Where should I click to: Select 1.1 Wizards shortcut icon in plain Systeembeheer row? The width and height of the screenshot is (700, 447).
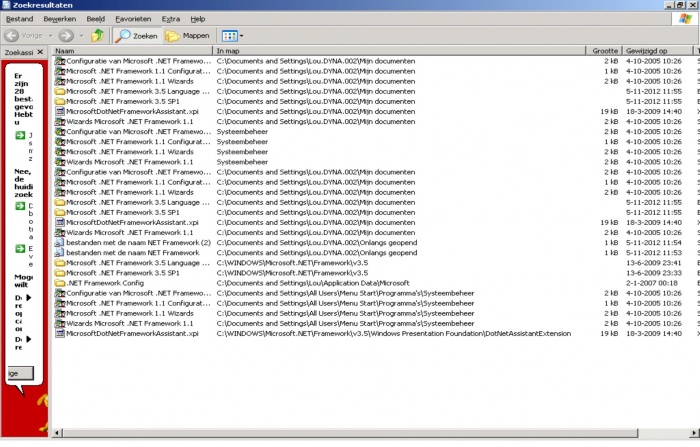click(x=59, y=152)
